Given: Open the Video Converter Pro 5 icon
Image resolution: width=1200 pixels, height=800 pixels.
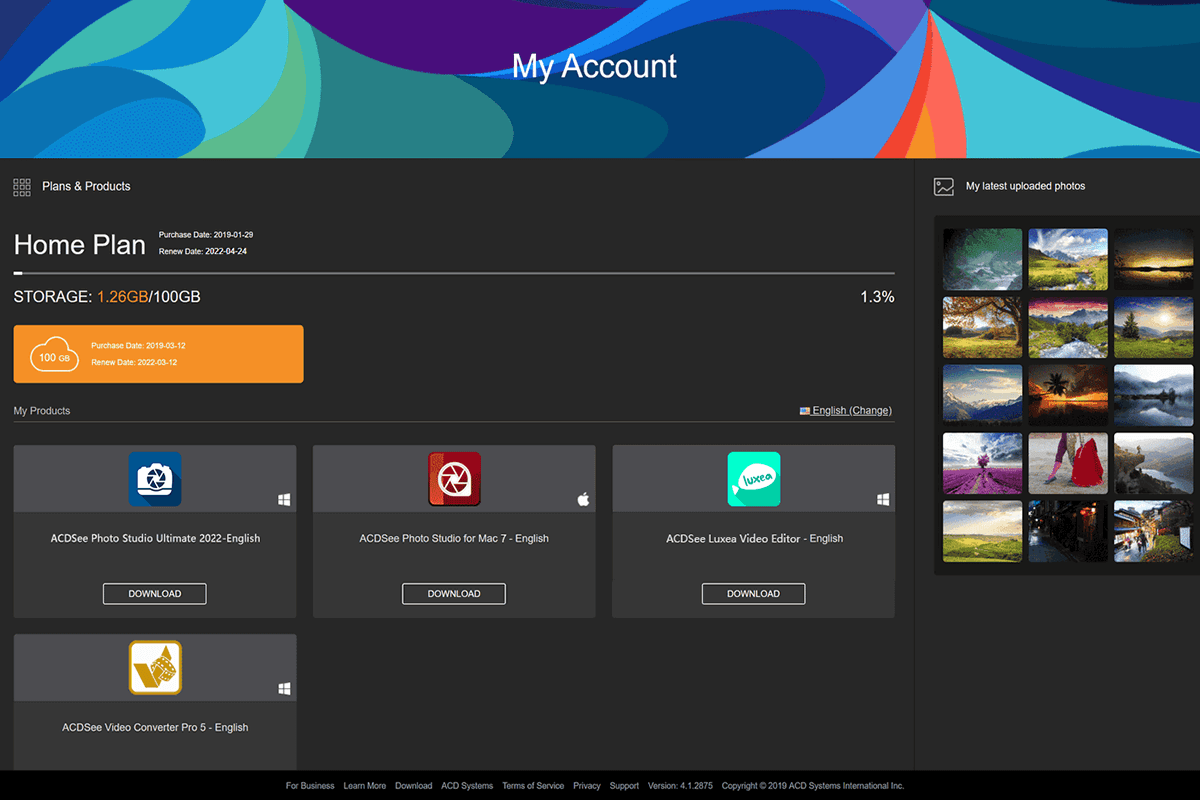Looking at the screenshot, I should click(155, 667).
